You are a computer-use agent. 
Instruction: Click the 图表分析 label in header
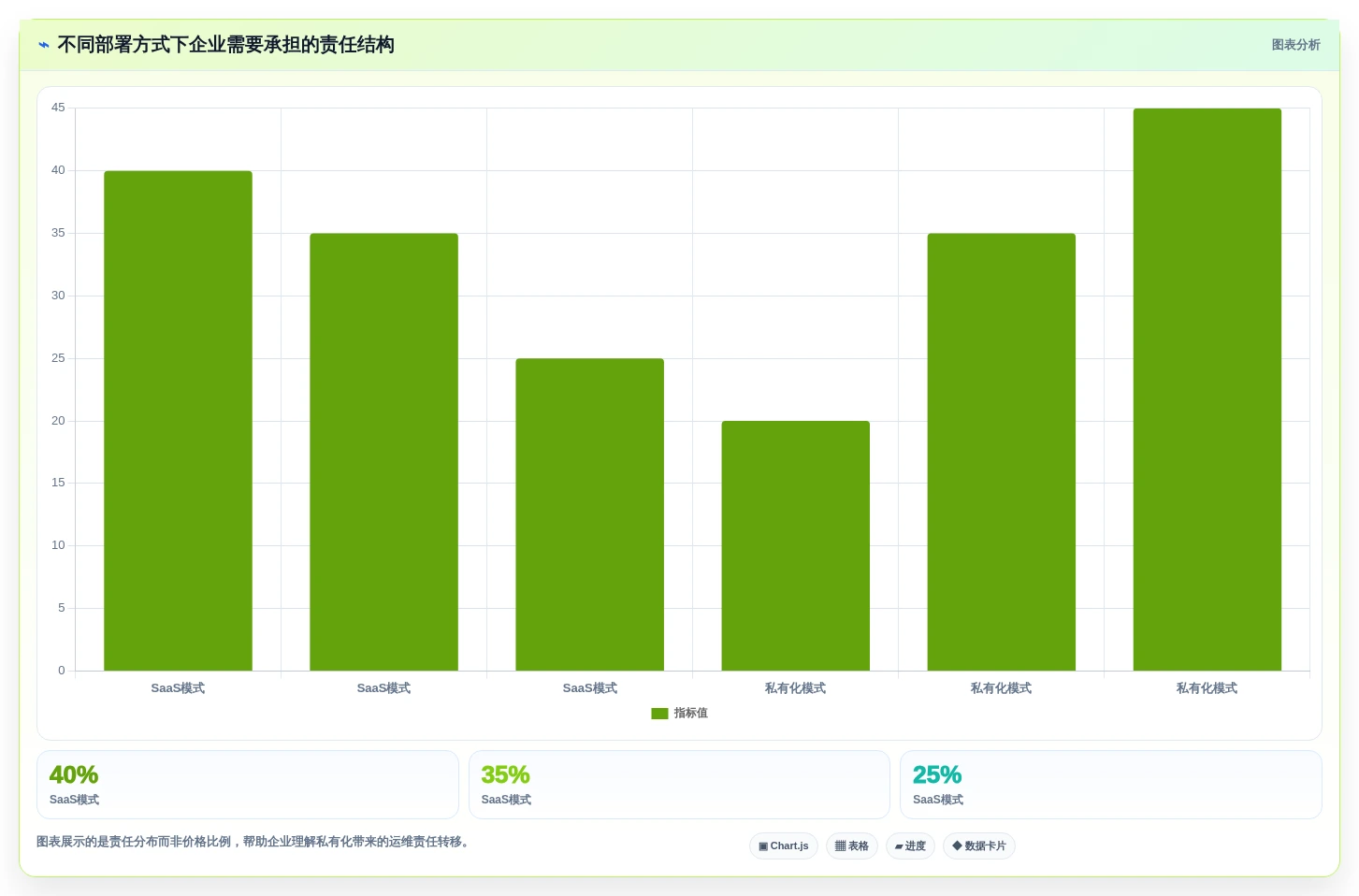(x=1295, y=45)
